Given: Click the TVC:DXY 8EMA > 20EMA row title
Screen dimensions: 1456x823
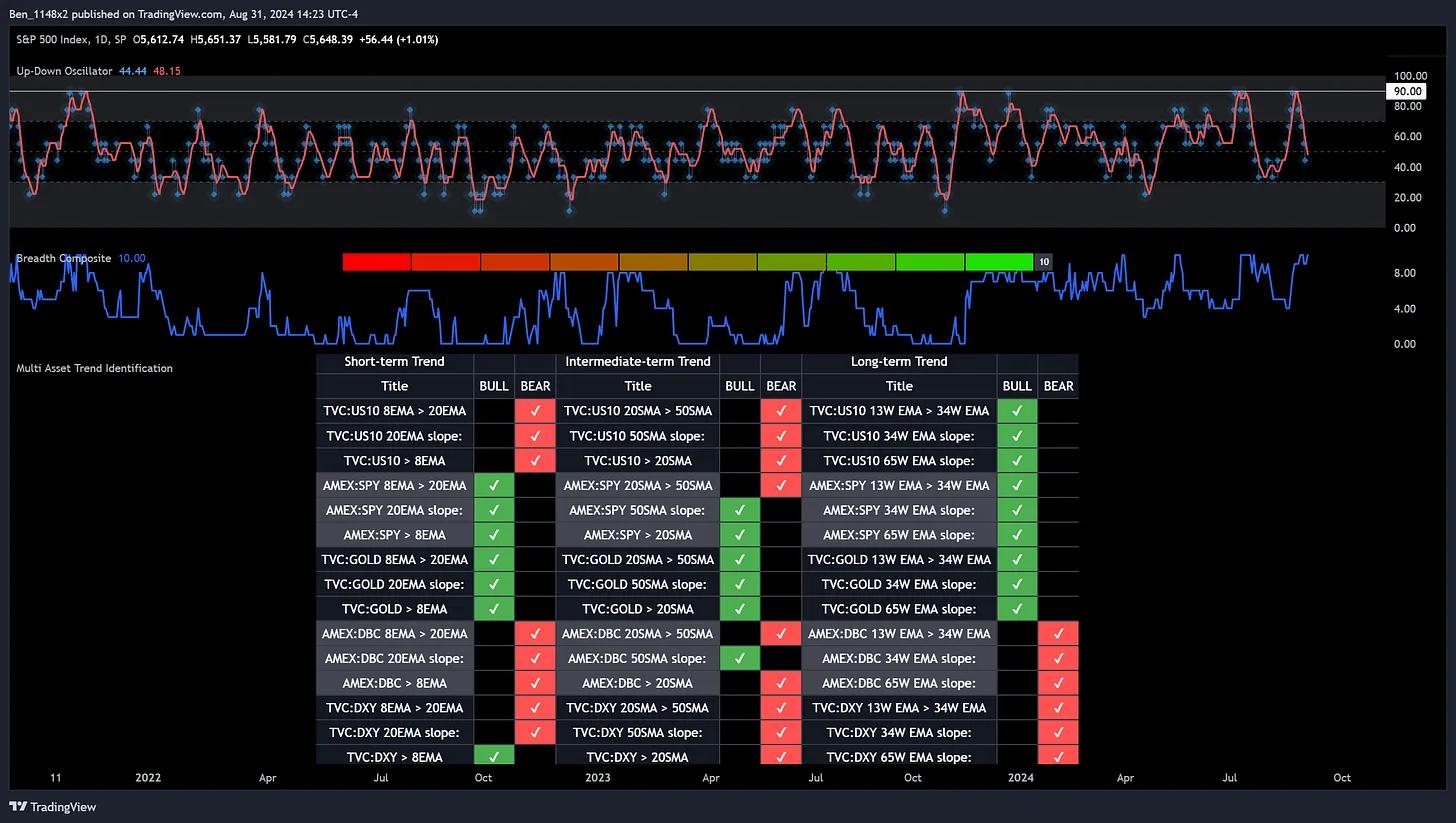Looking at the screenshot, I should [x=394, y=707].
